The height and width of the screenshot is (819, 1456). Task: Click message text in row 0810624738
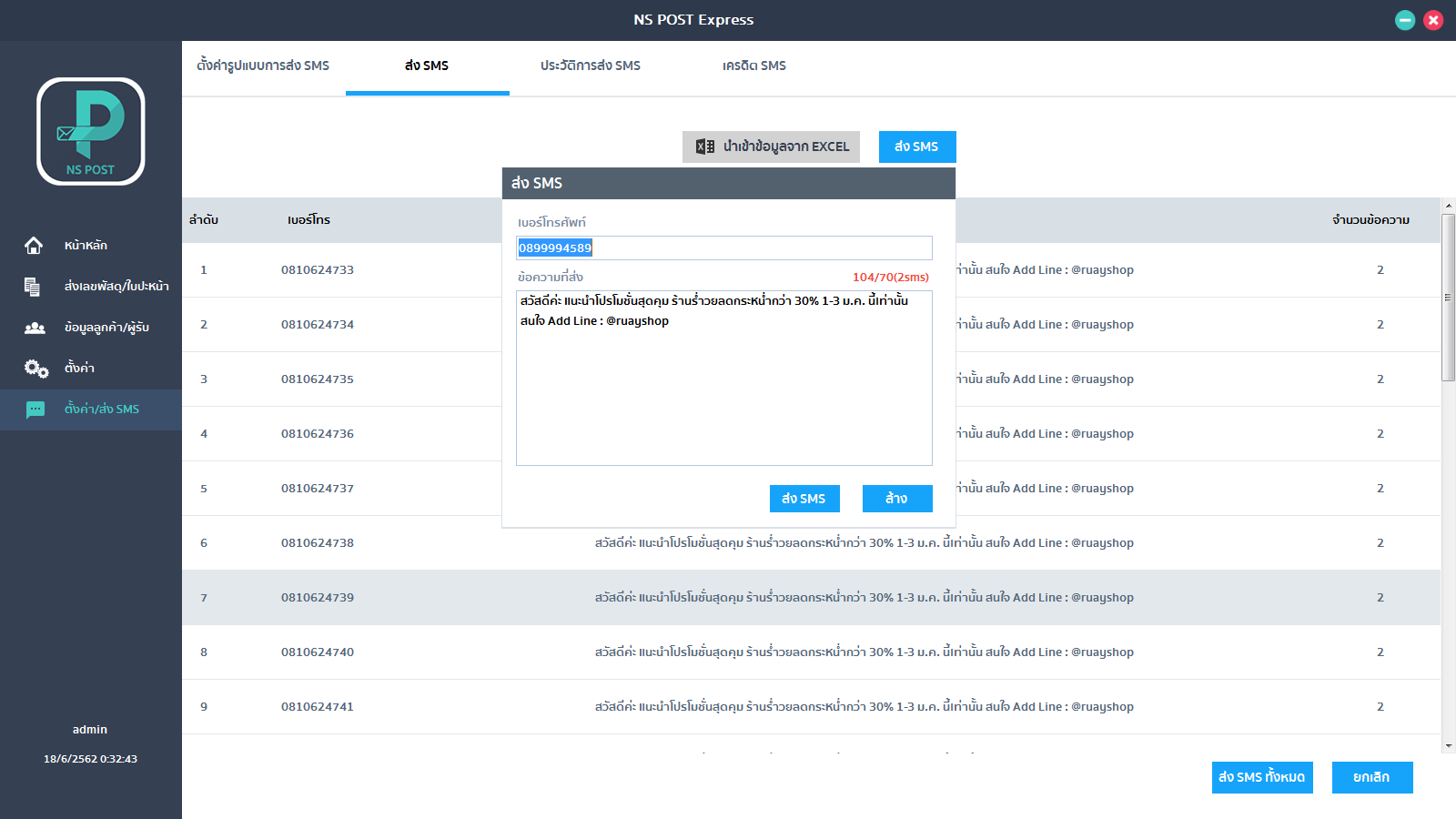click(x=864, y=542)
